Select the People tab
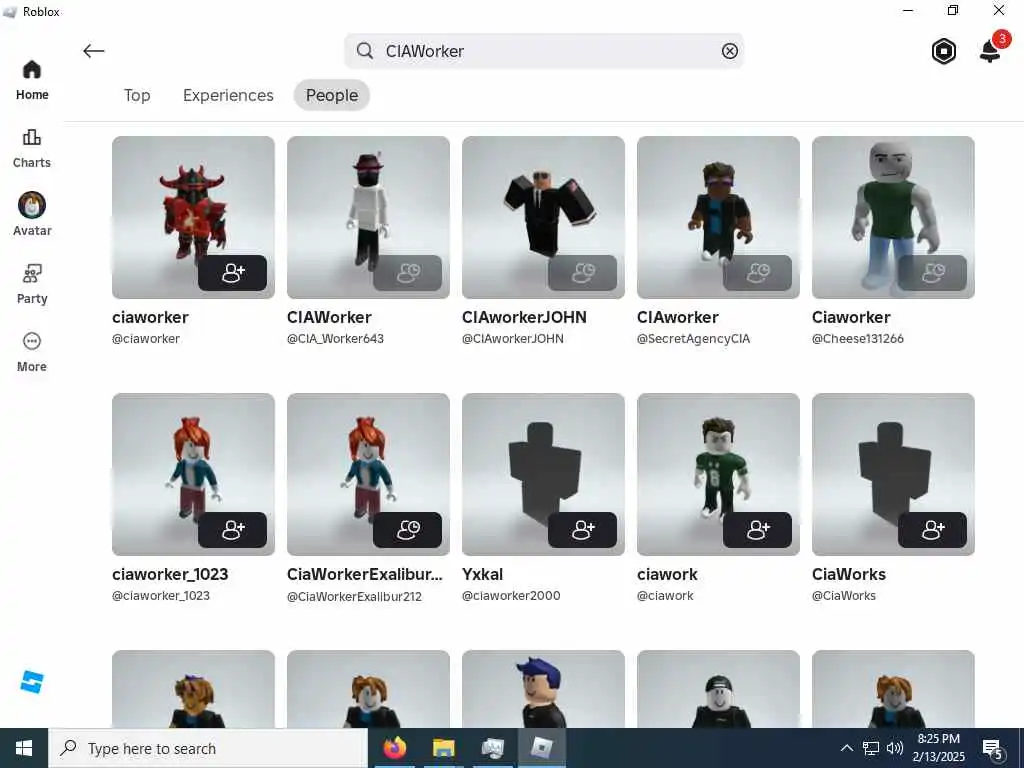The height and width of the screenshot is (768, 1024). (x=332, y=95)
